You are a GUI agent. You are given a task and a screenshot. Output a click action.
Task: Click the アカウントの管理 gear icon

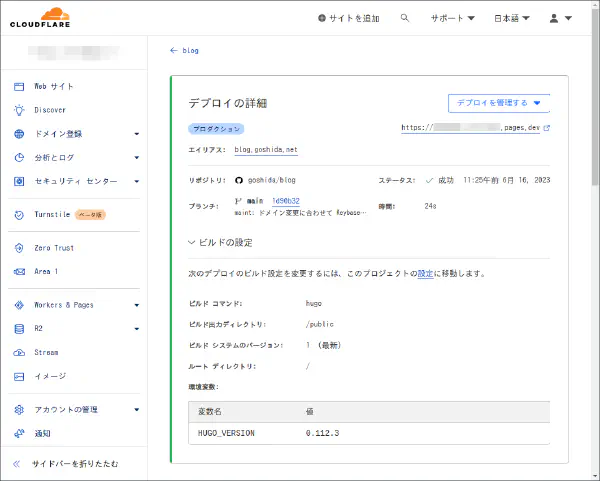tap(19, 410)
